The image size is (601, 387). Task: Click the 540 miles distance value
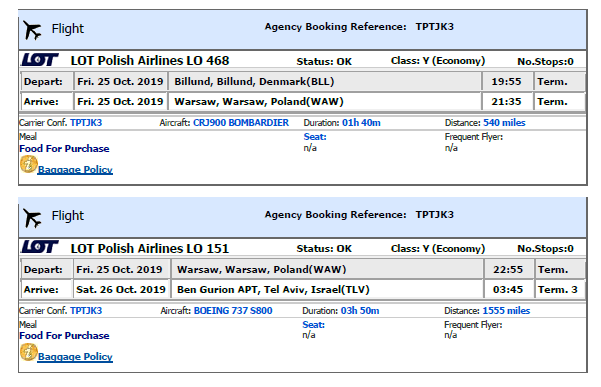pos(504,123)
